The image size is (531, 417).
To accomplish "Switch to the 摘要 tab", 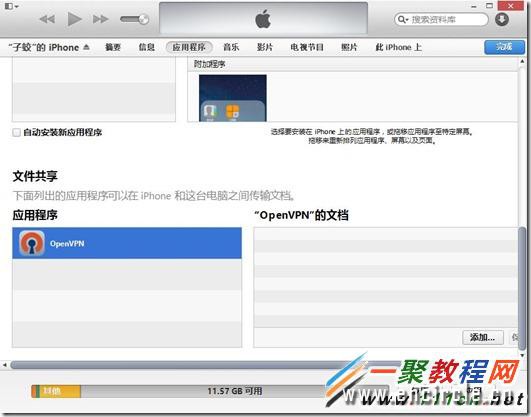I will coord(113,47).
